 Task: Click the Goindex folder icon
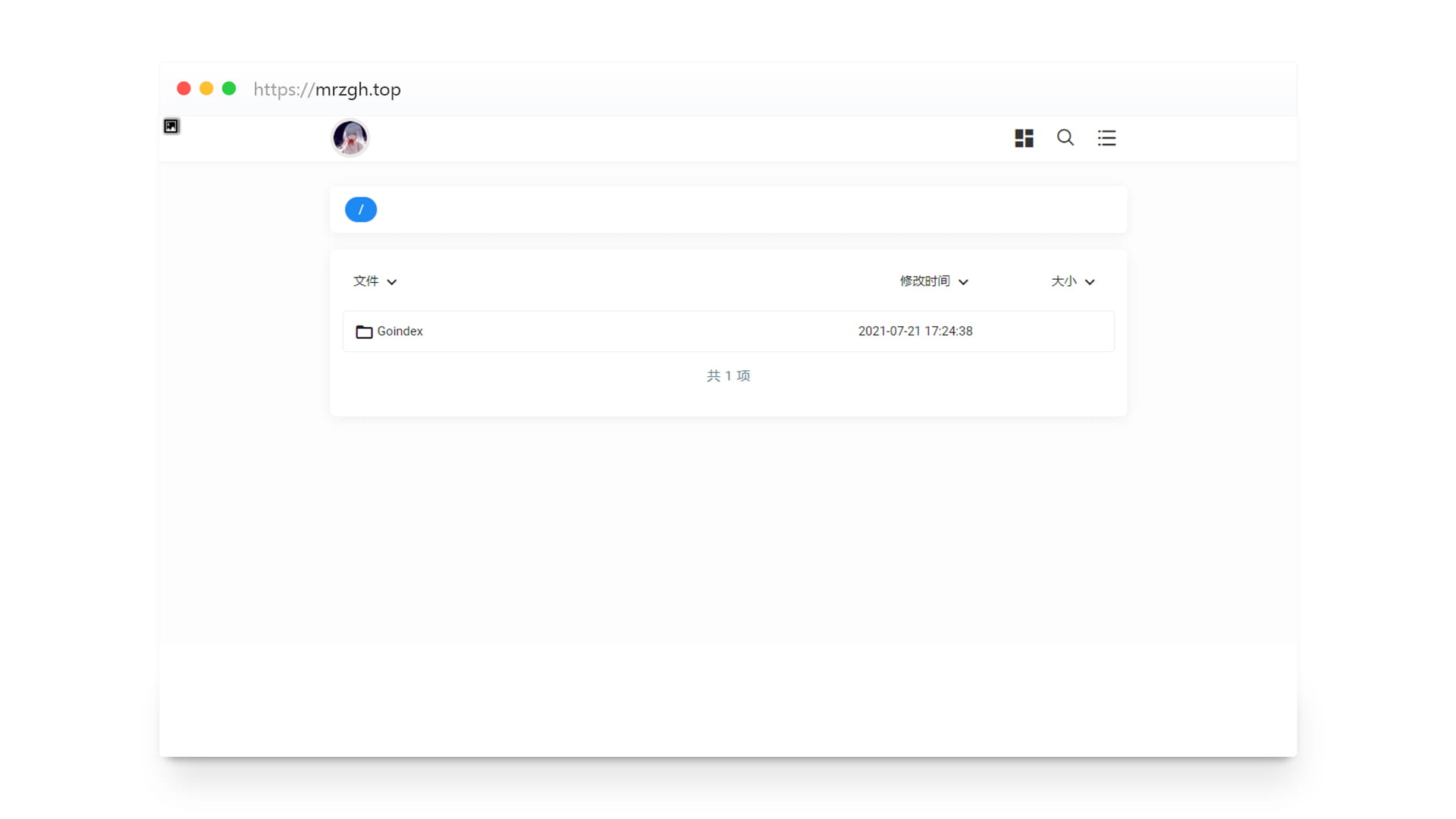(364, 331)
